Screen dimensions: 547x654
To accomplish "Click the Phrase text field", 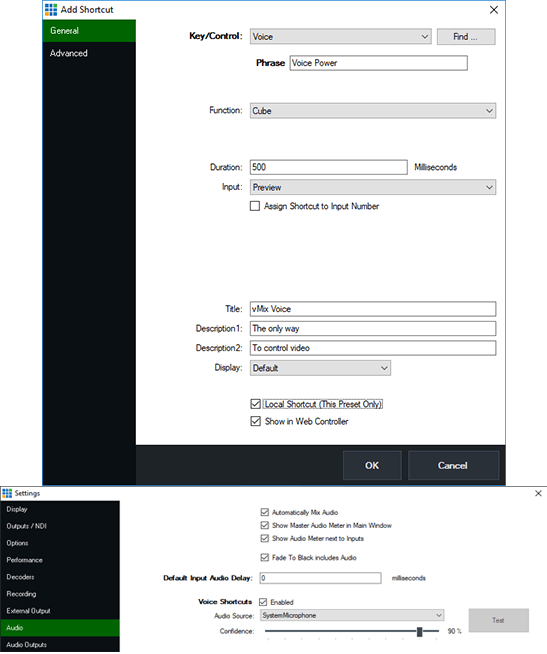I will click(378, 63).
